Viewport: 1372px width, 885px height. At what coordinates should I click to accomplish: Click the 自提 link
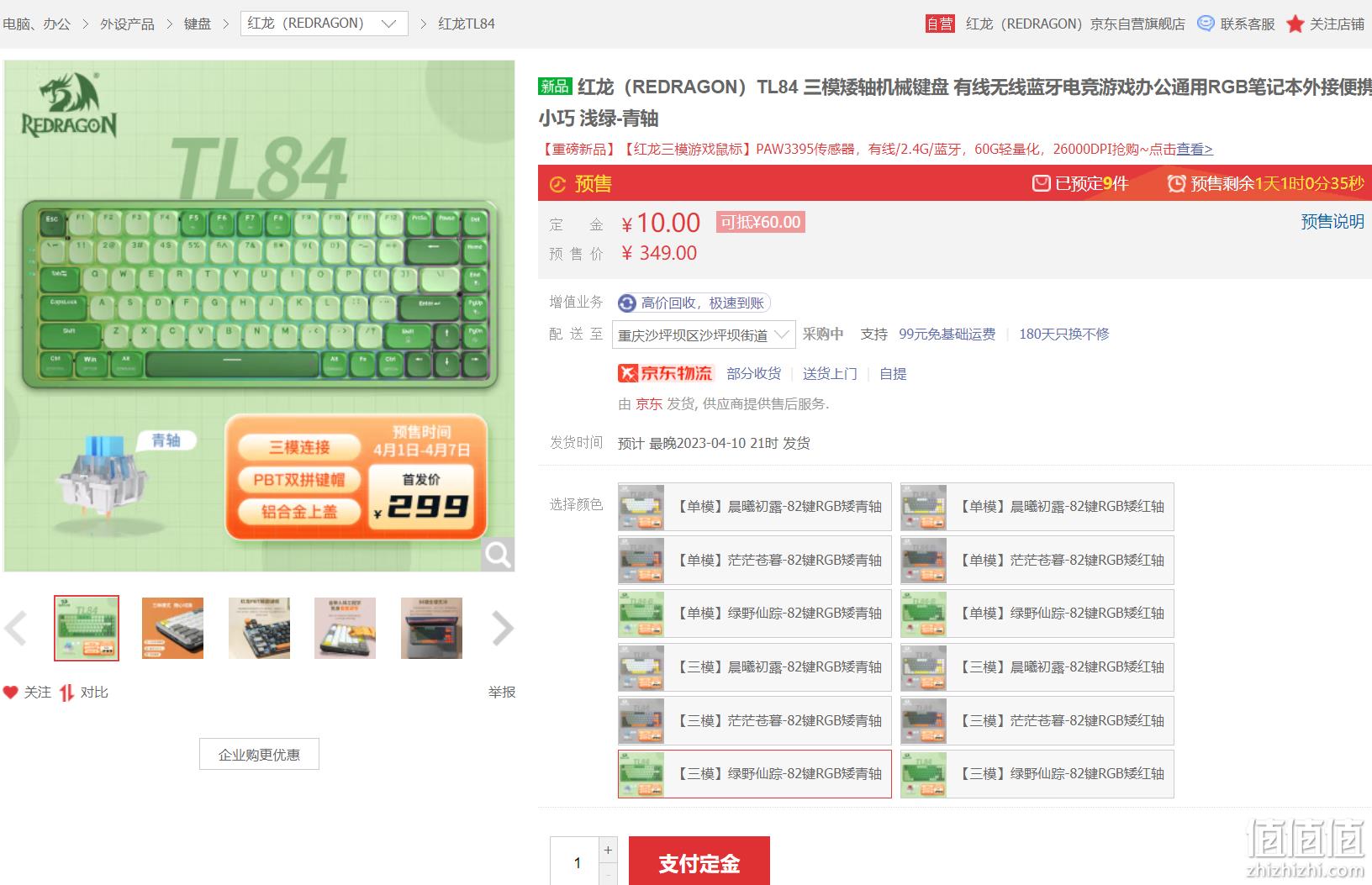pos(893,373)
